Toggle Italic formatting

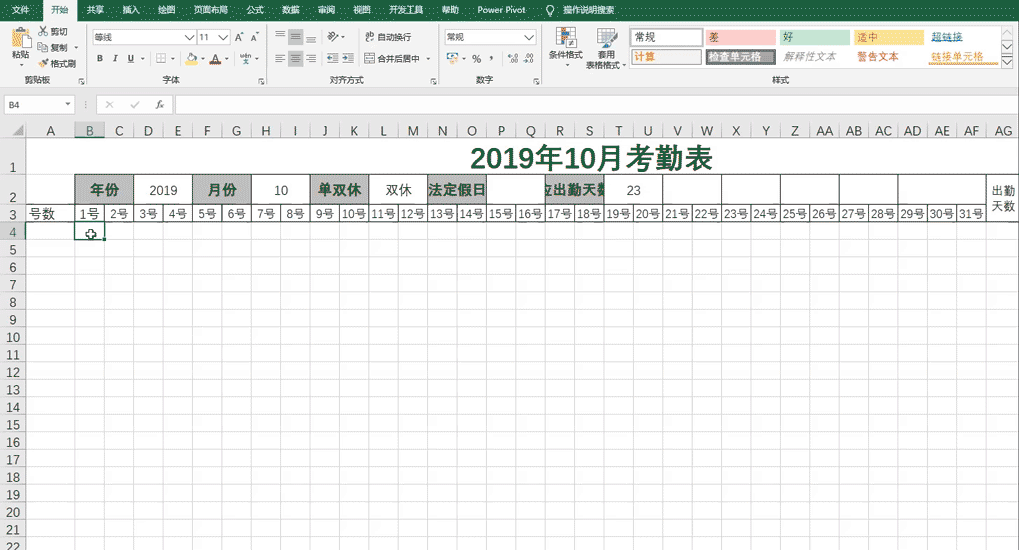pyautogui.click(x=116, y=59)
